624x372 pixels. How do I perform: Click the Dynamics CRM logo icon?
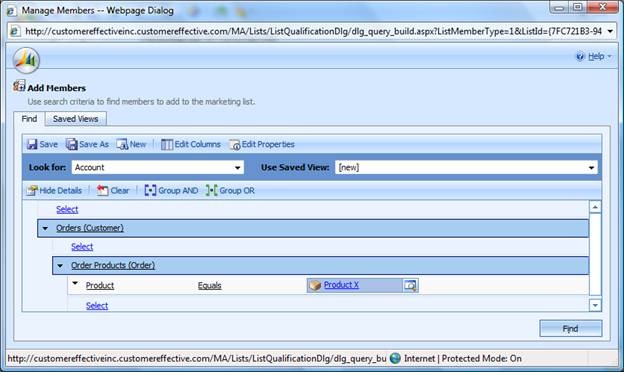(x=26, y=60)
